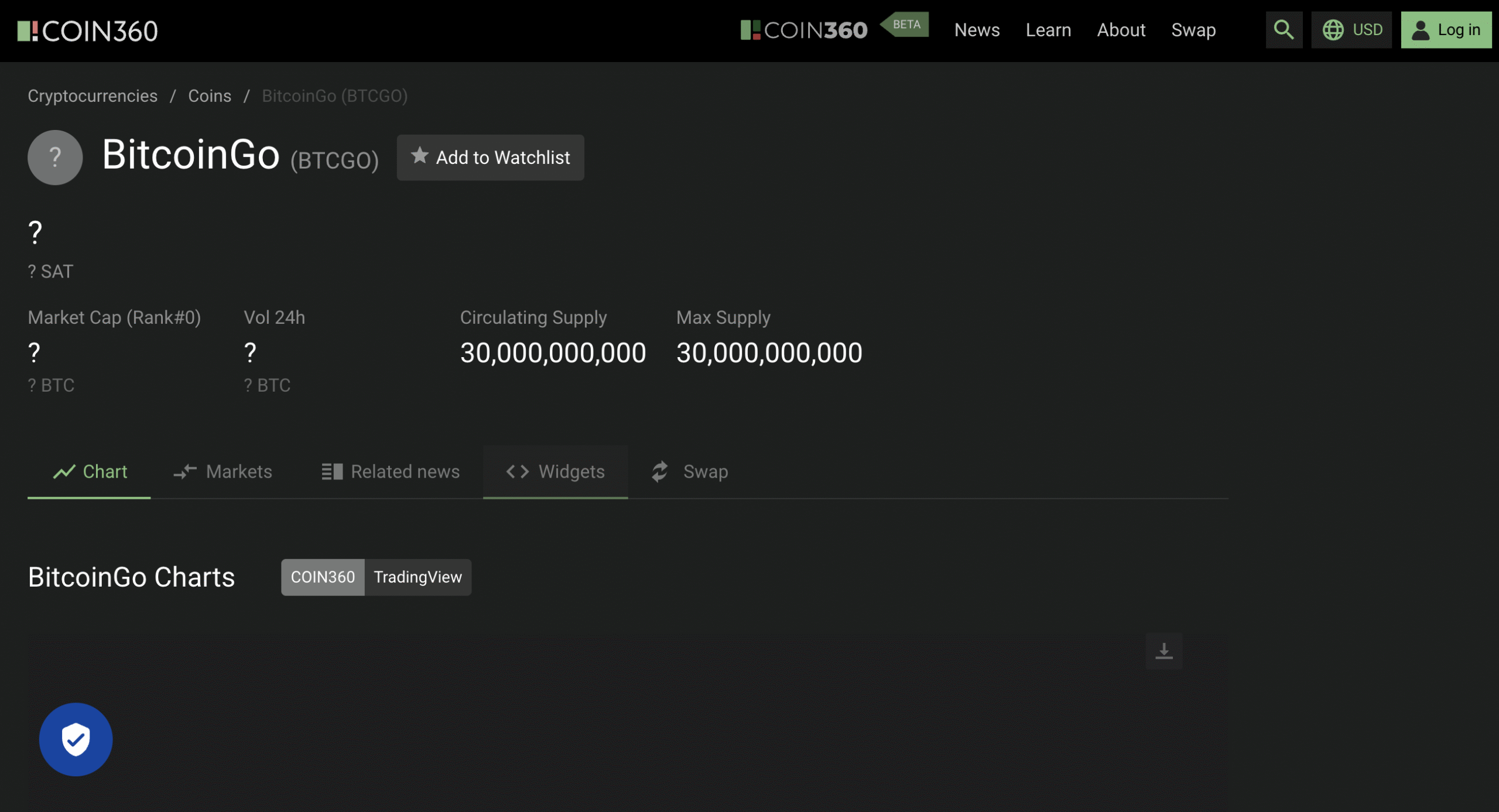Viewport: 1499px width, 812px height.
Task: Click the ? SAT price text
Action: pyautogui.click(x=50, y=272)
